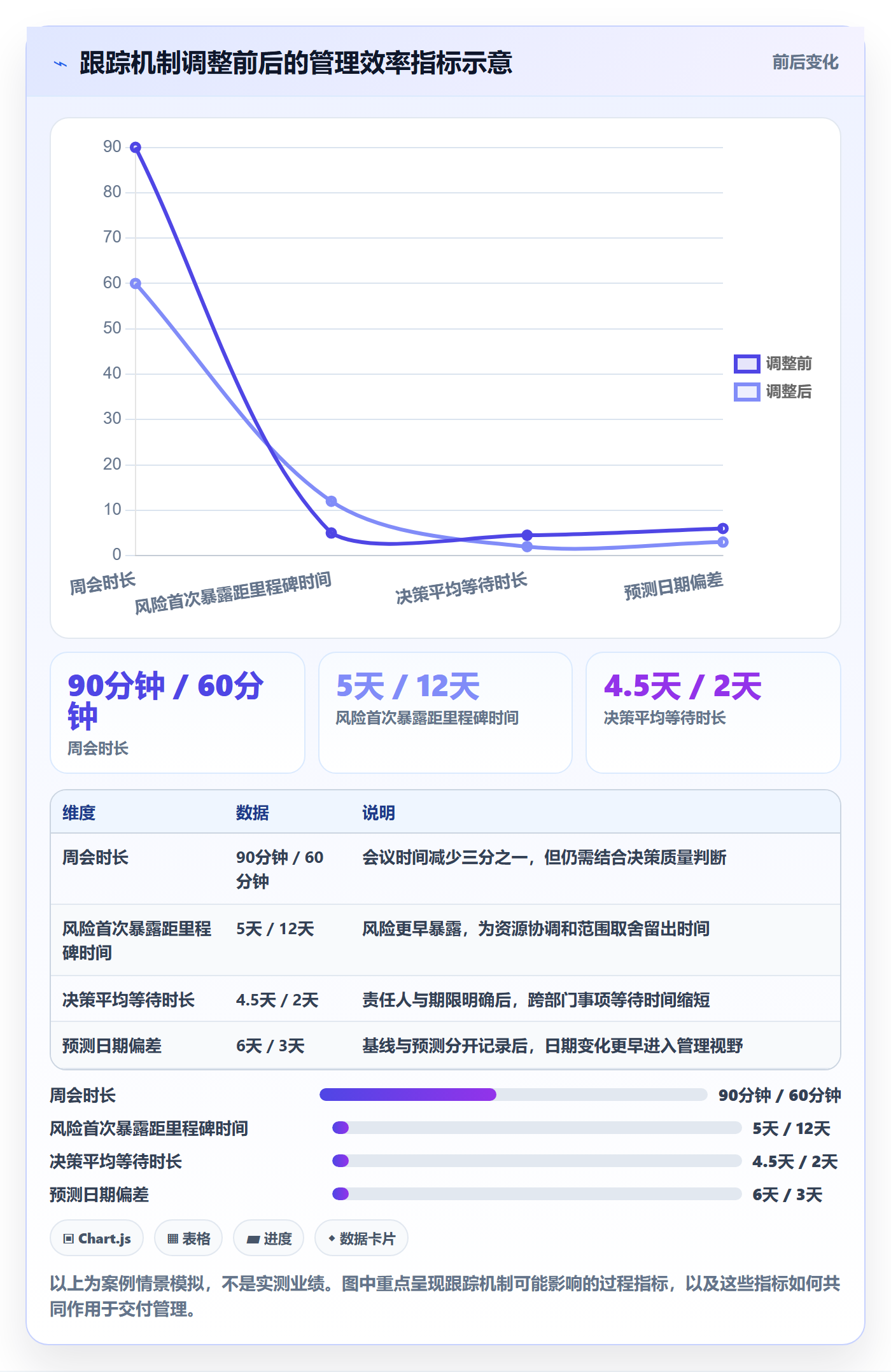The height and width of the screenshot is (1372, 891).
Task: Toggle the 调整前 legend item
Action: pos(773,363)
